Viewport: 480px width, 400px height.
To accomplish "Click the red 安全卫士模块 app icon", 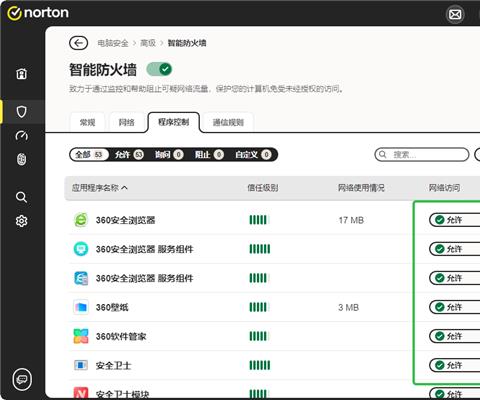I will (x=81, y=393).
